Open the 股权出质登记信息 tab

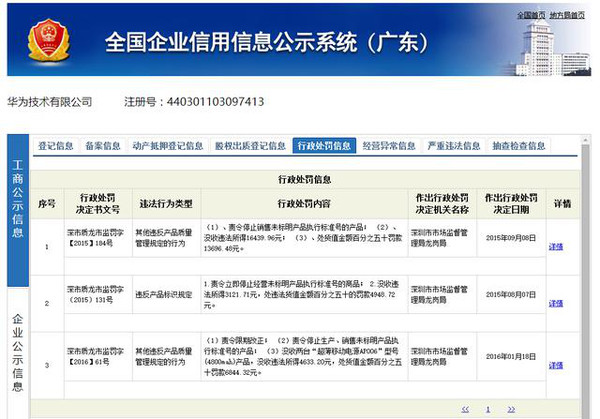coord(250,145)
